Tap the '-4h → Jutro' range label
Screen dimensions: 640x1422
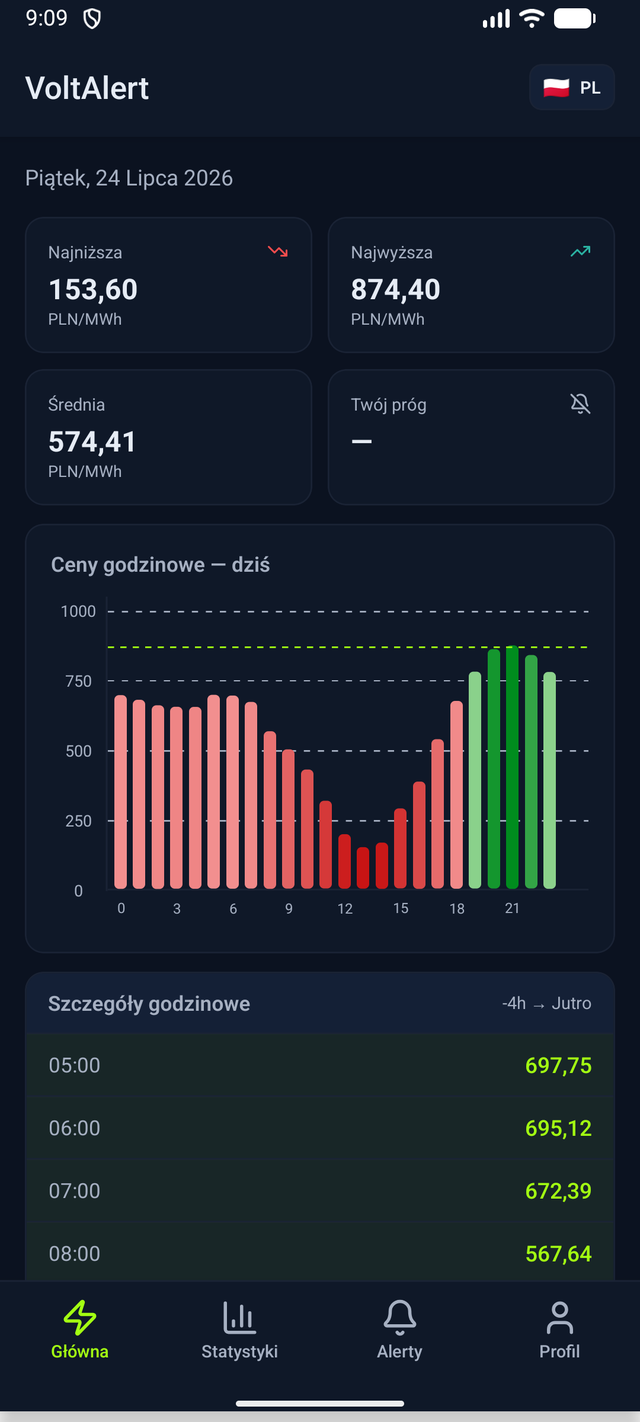tap(547, 1003)
